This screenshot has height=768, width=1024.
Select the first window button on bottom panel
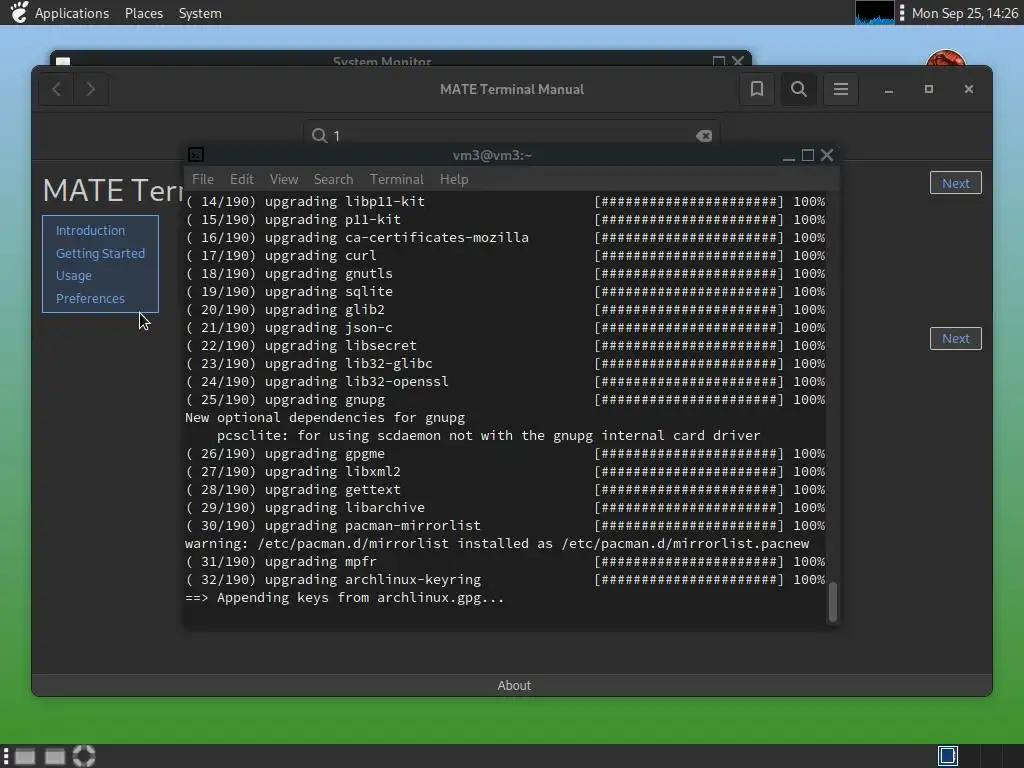pyautogui.click(x=25, y=757)
